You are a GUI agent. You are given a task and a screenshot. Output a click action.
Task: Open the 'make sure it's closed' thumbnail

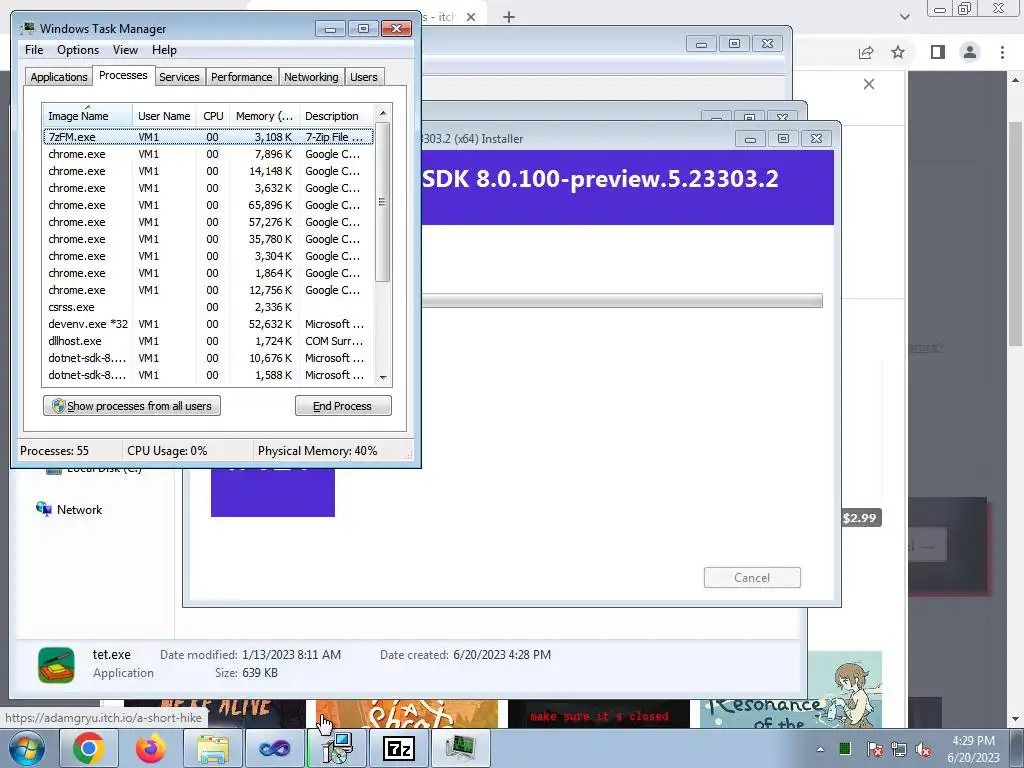[599, 714]
